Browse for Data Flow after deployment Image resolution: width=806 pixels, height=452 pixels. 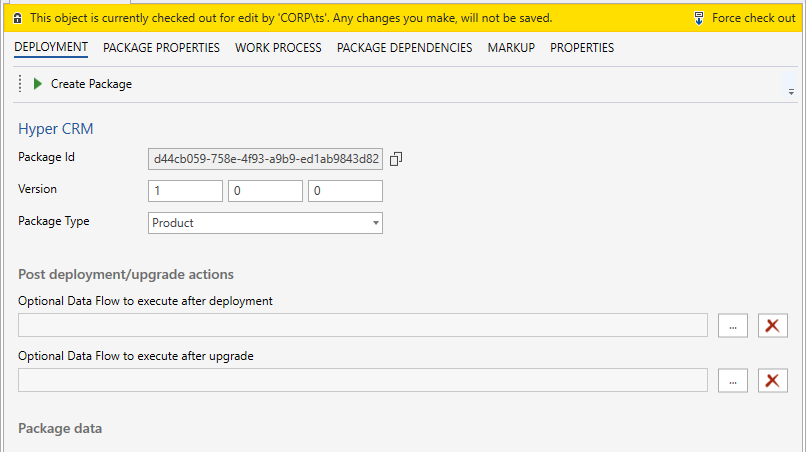733,325
